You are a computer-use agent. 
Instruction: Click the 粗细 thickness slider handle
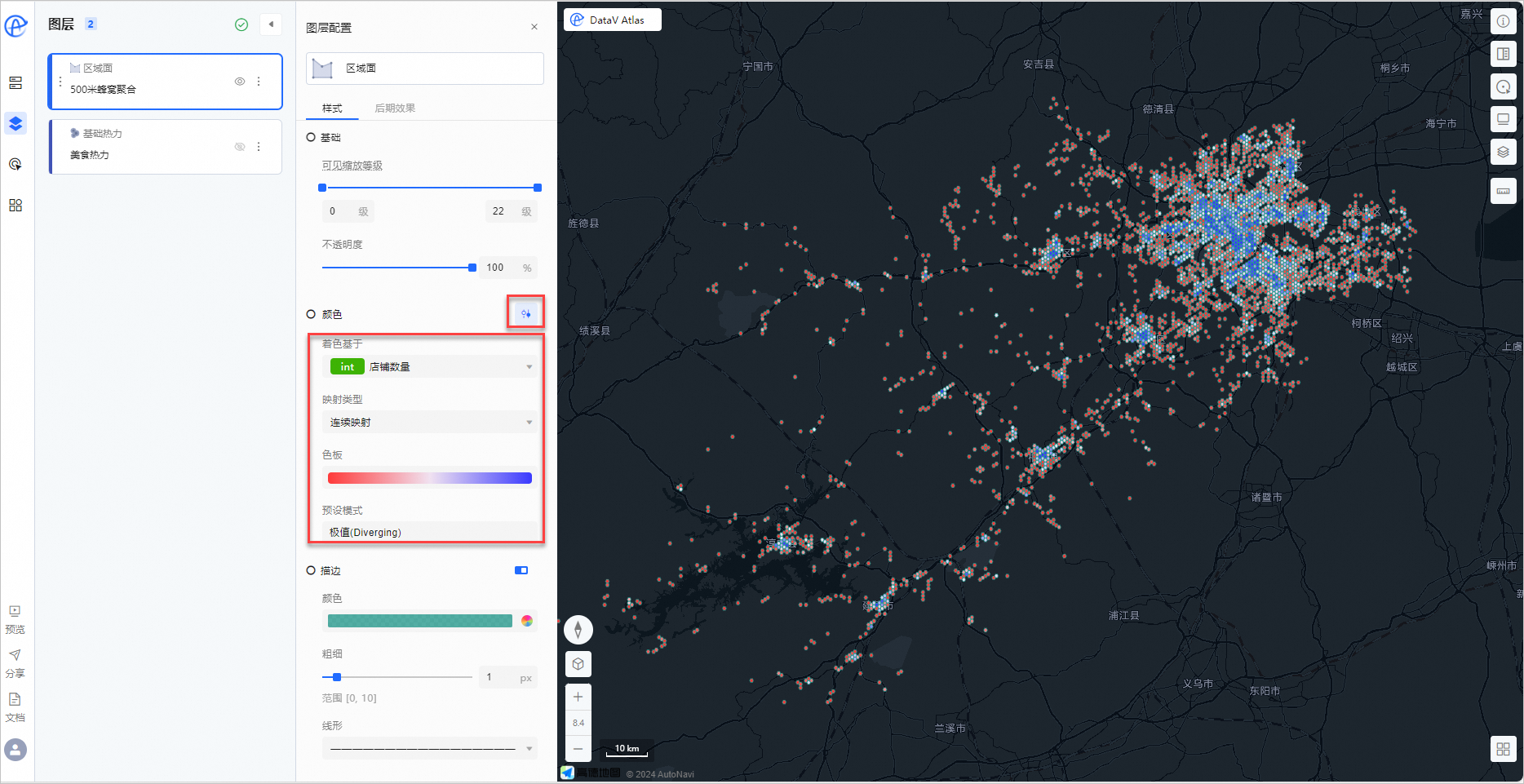click(x=337, y=677)
